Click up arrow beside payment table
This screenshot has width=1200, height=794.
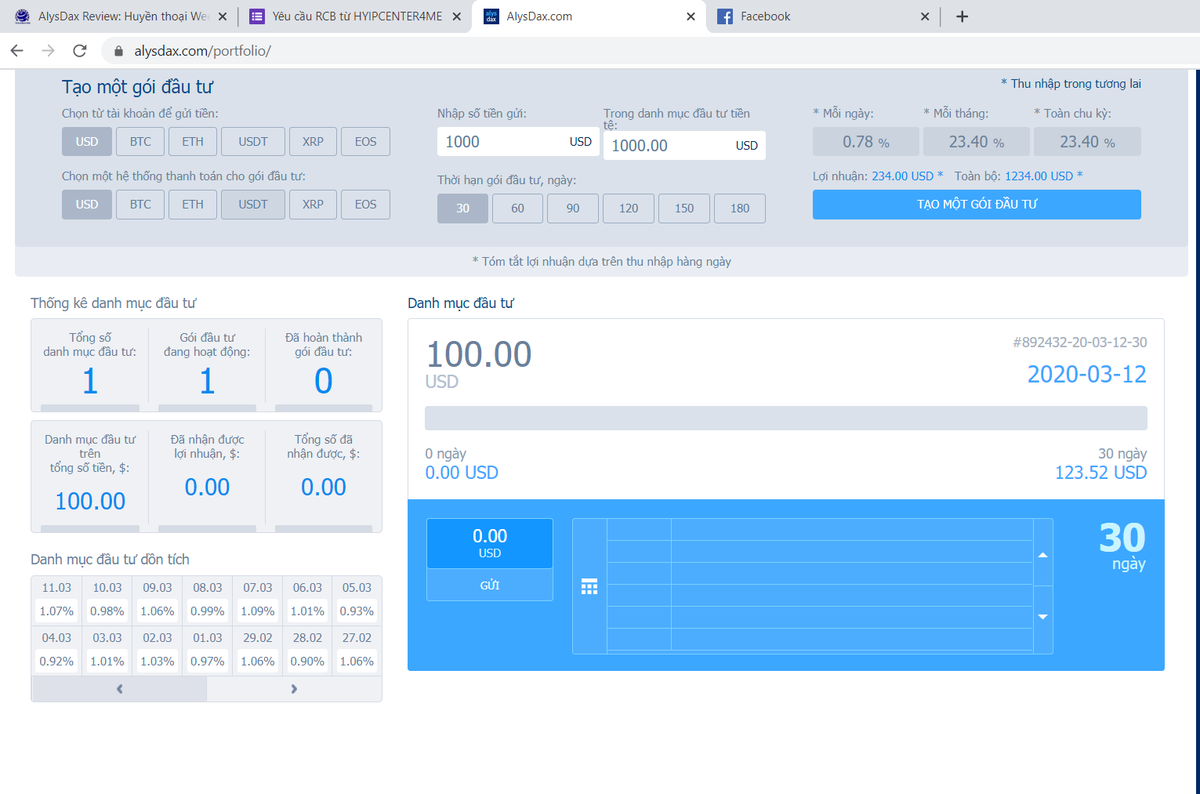(x=1043, y=555)
